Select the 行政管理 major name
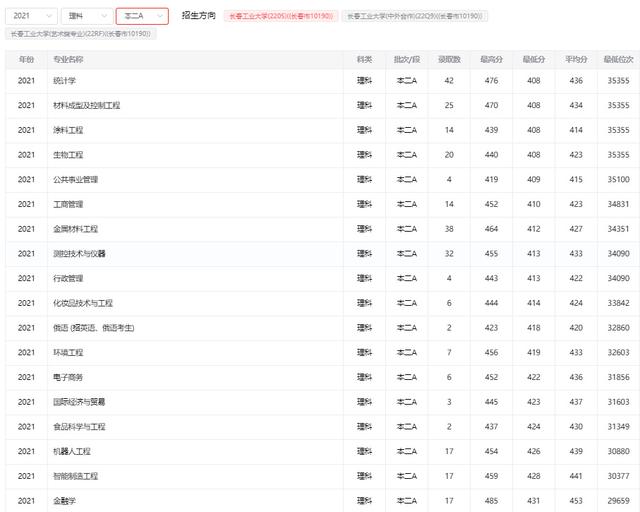 tap(68, 278)
